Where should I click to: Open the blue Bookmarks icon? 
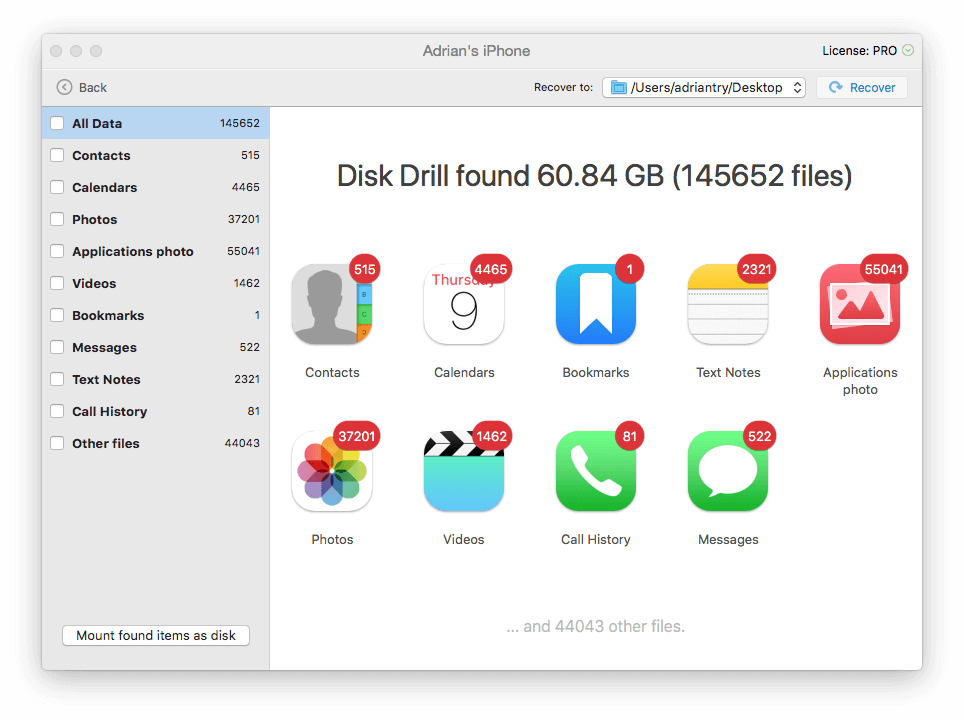tap(596, 304)
